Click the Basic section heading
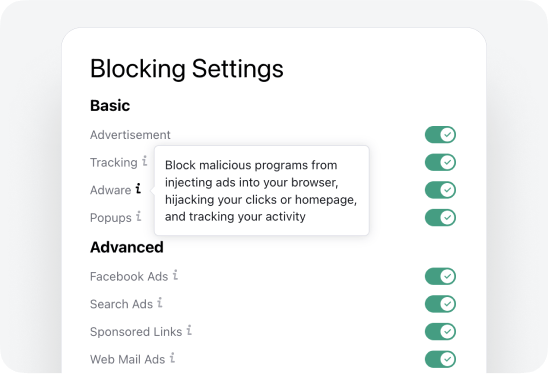Image resolution: width=548 pixels, height=374 pixels. pos(110,106)
